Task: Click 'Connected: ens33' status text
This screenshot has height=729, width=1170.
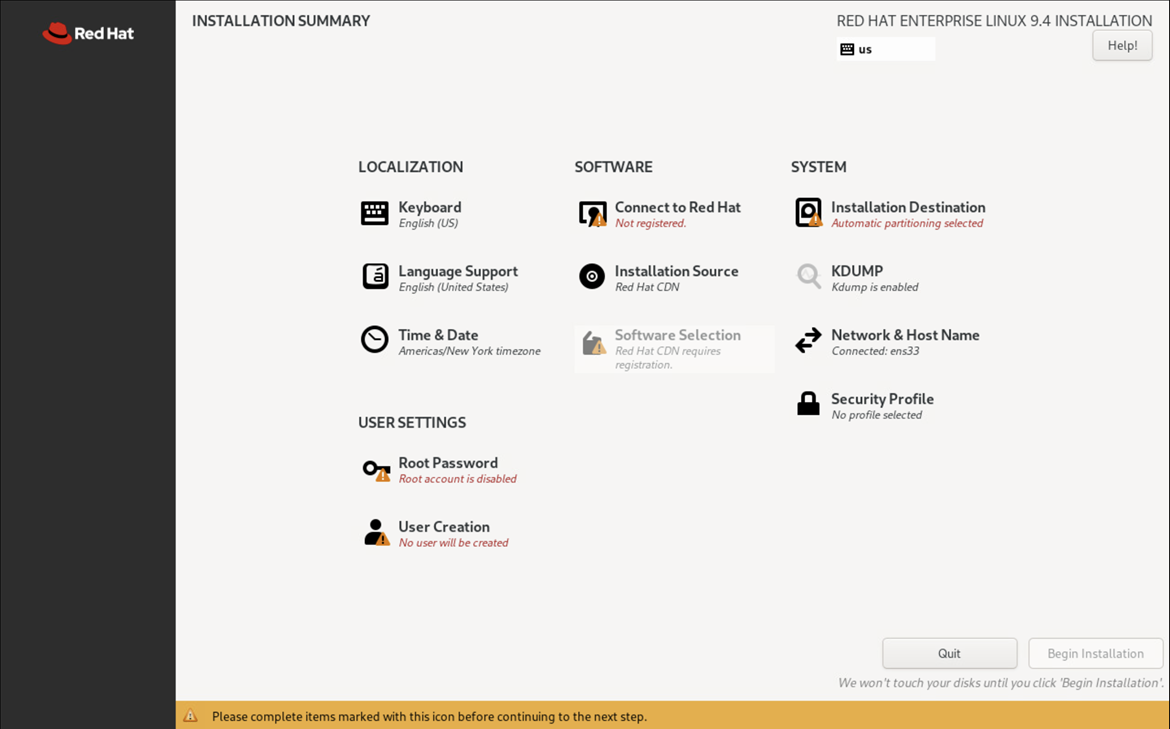Action: coord(875,351)
